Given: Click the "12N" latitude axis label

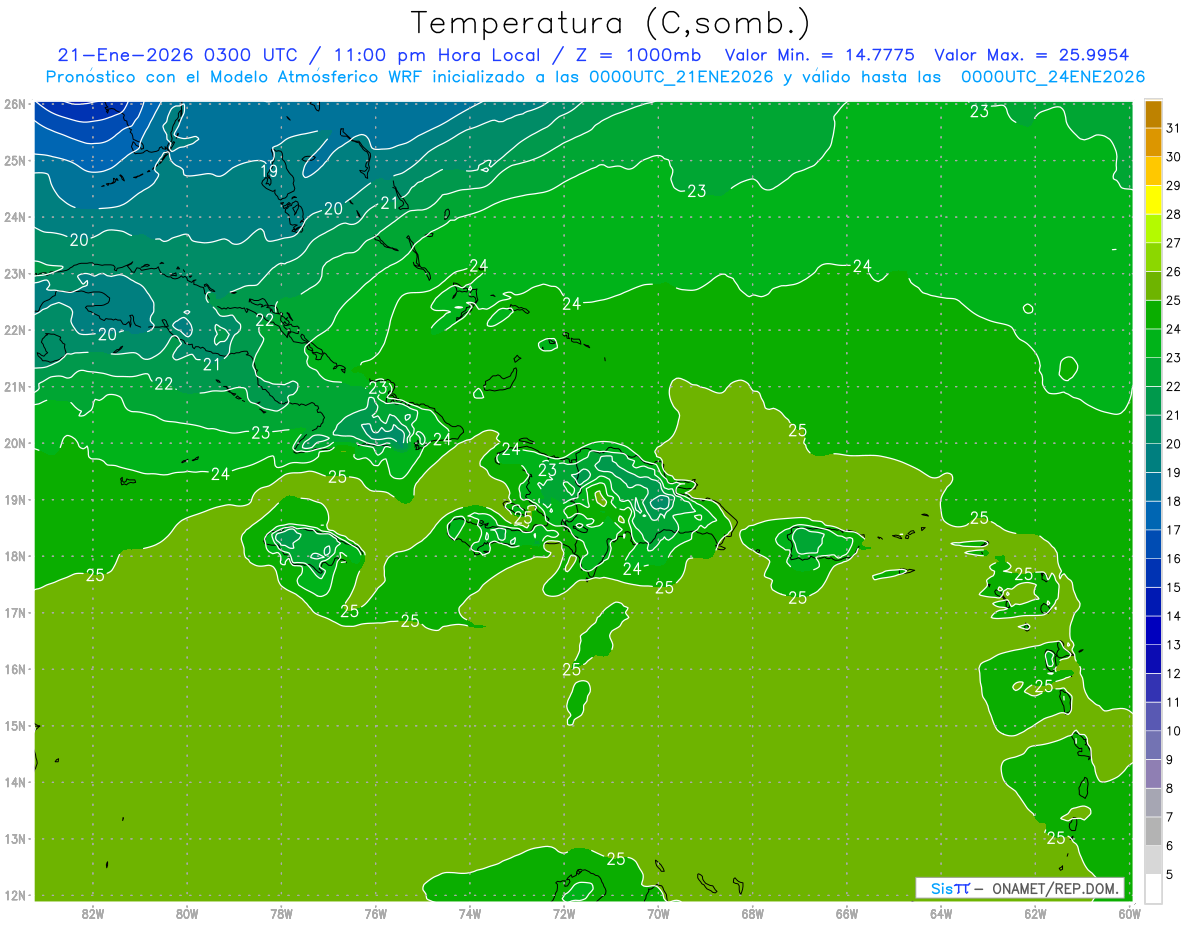Looking at the screenshot, I should (14, 895).
